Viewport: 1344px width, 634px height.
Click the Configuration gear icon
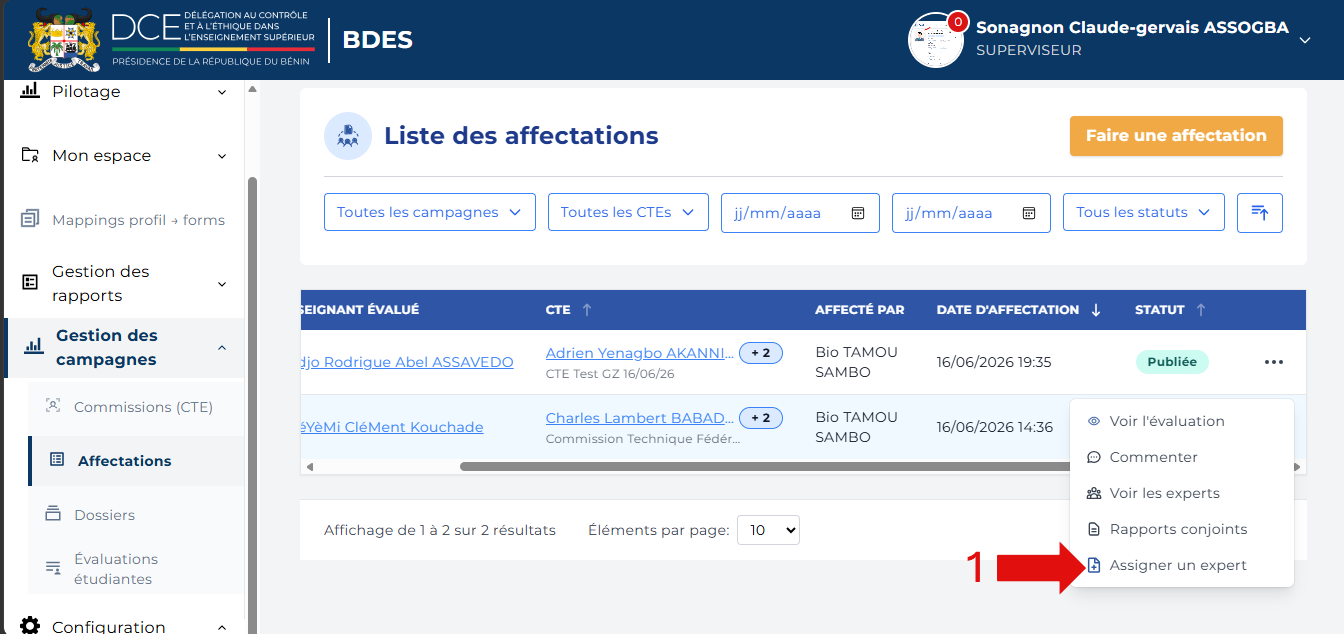pyautogui.click(x=30, y=626)
